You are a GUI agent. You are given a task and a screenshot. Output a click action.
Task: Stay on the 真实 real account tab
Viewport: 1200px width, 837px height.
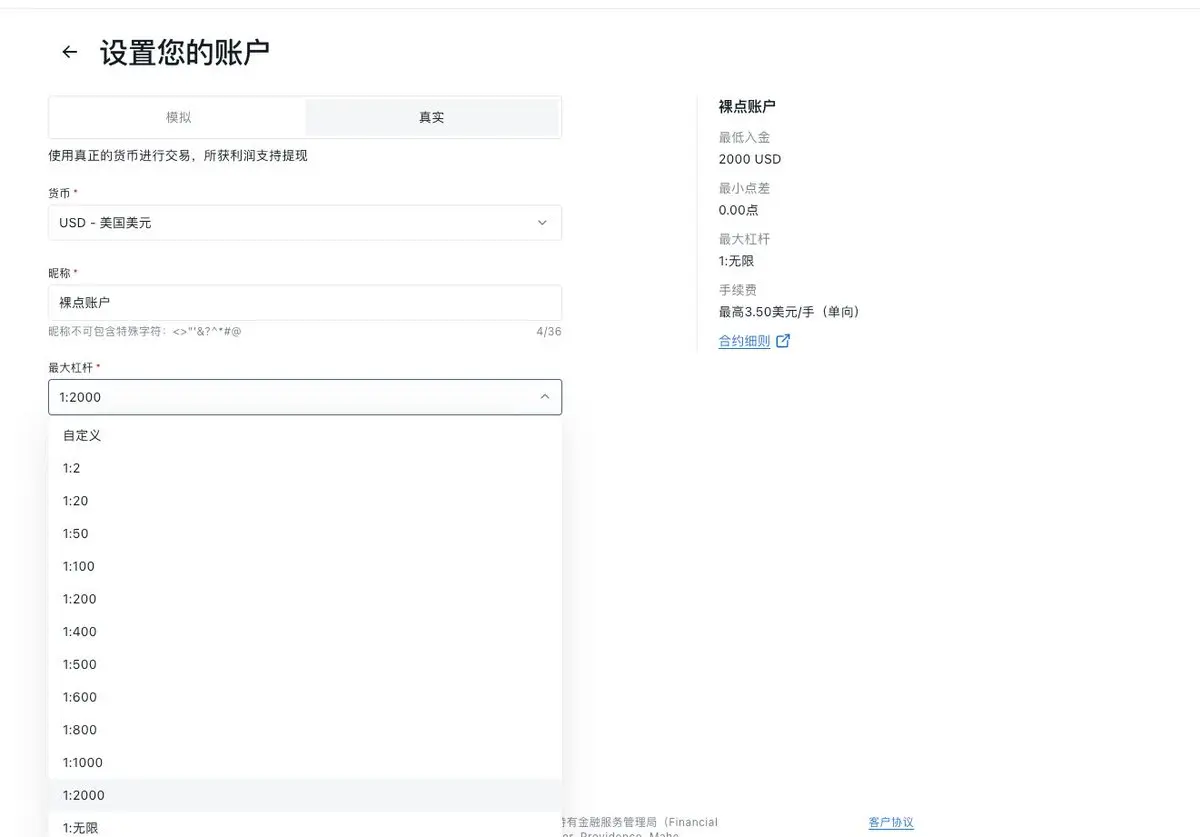point(431,117)
